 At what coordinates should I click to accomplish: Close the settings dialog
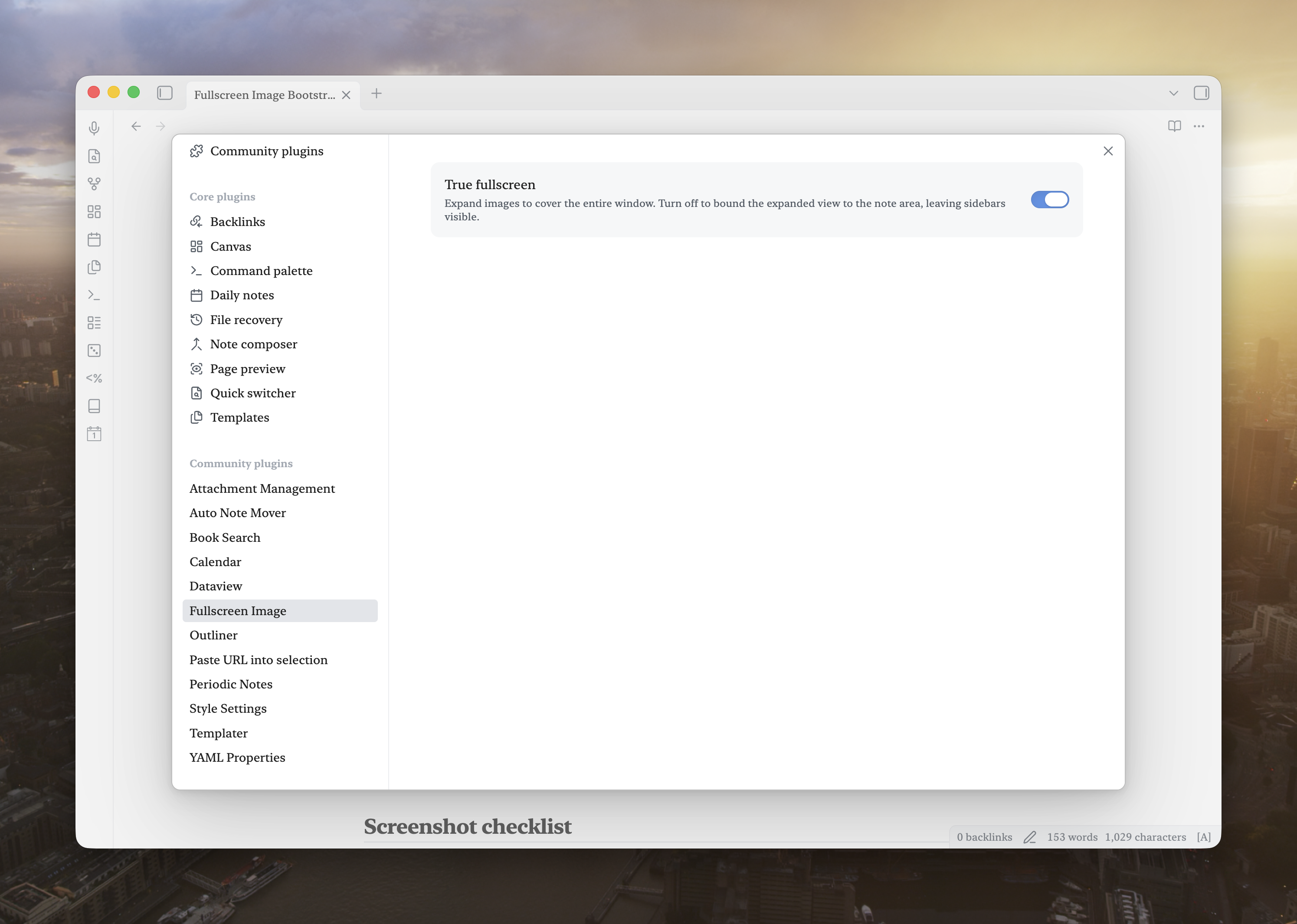point(1108,151)
